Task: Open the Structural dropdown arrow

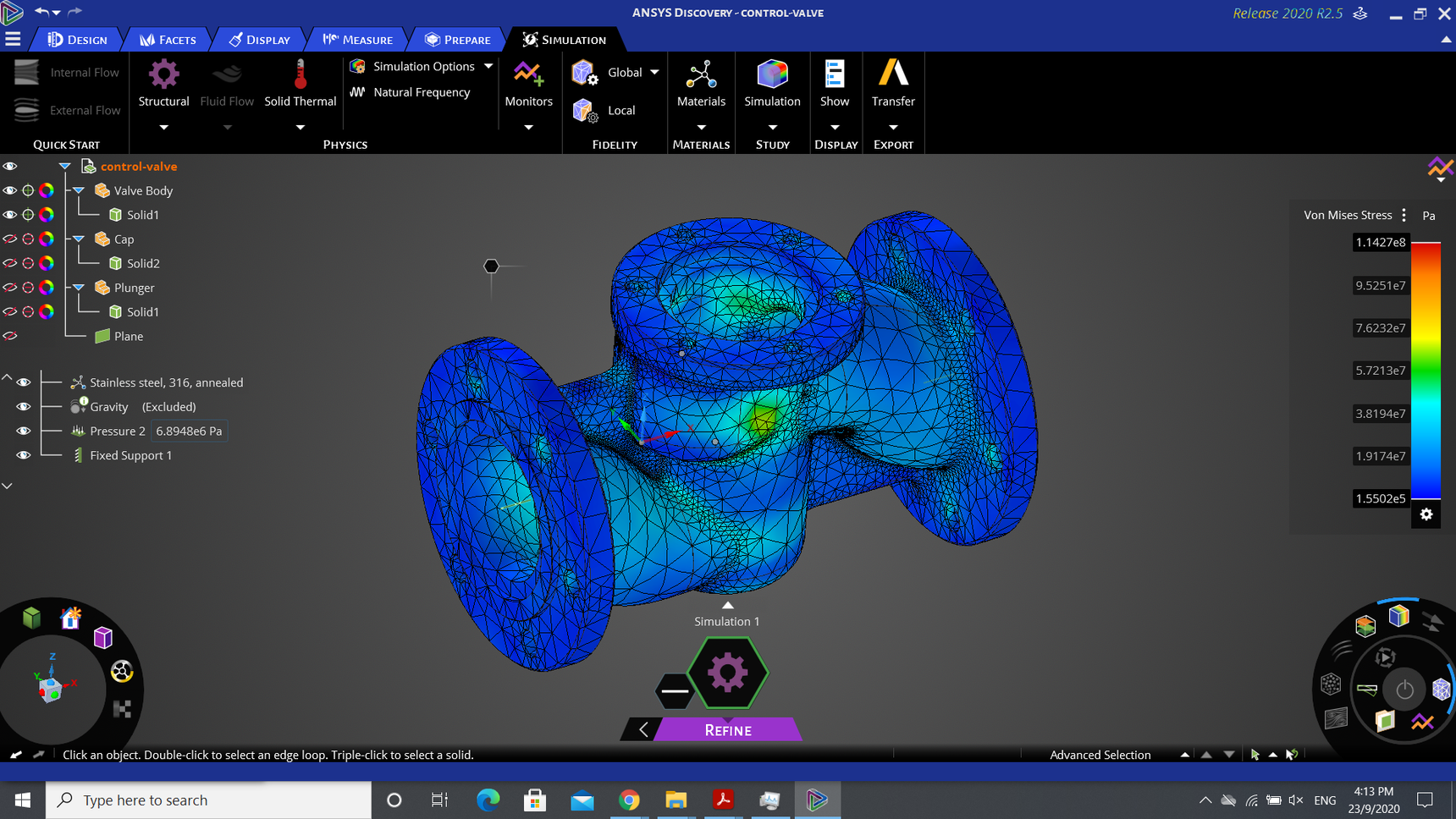Action: click(163, 128)
